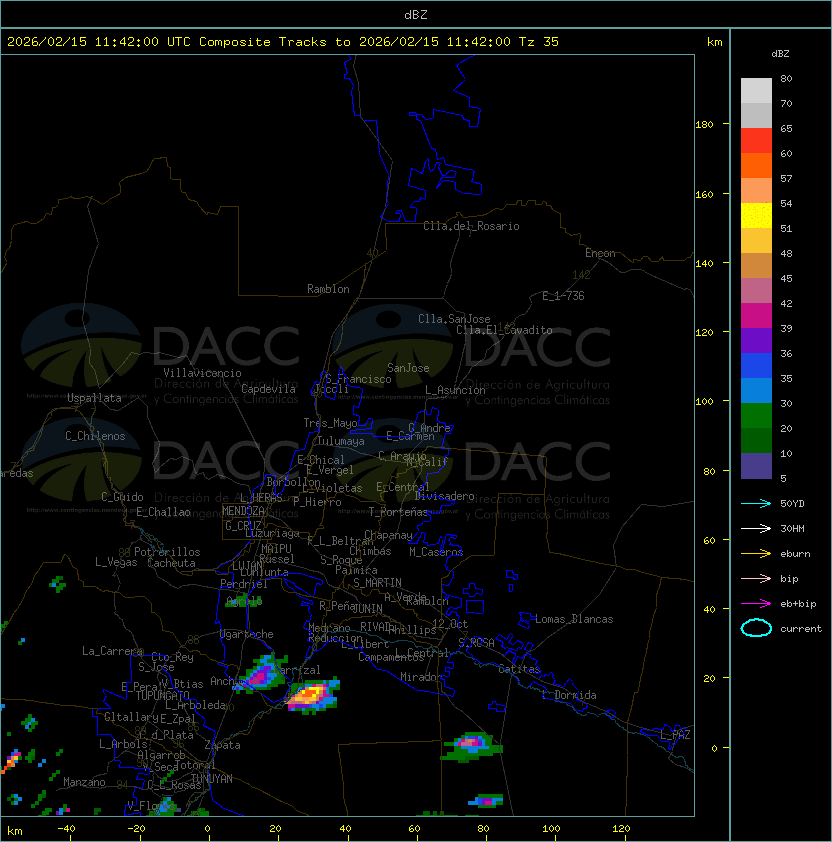
Task: Click the green radar echo over Agrelo
Action: (244, 600)
